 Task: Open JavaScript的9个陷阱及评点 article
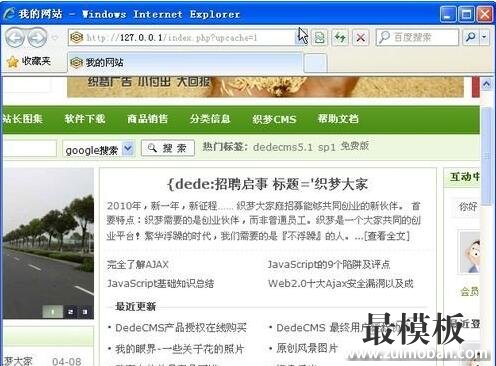click(x=329, y=265)
